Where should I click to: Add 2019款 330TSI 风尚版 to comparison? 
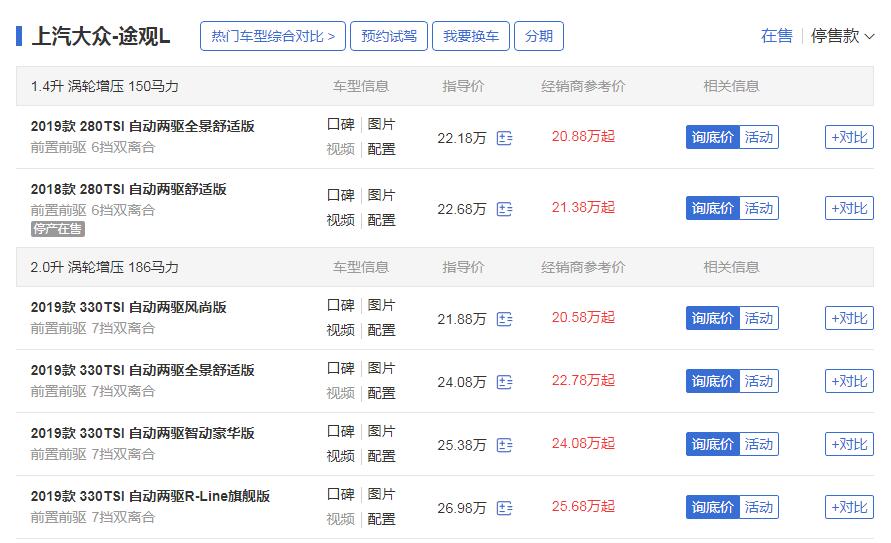tap(849, 318)
